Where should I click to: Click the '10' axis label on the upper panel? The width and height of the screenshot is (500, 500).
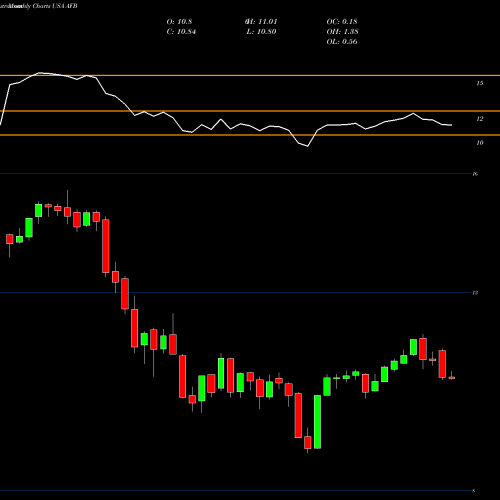[480, 143]
